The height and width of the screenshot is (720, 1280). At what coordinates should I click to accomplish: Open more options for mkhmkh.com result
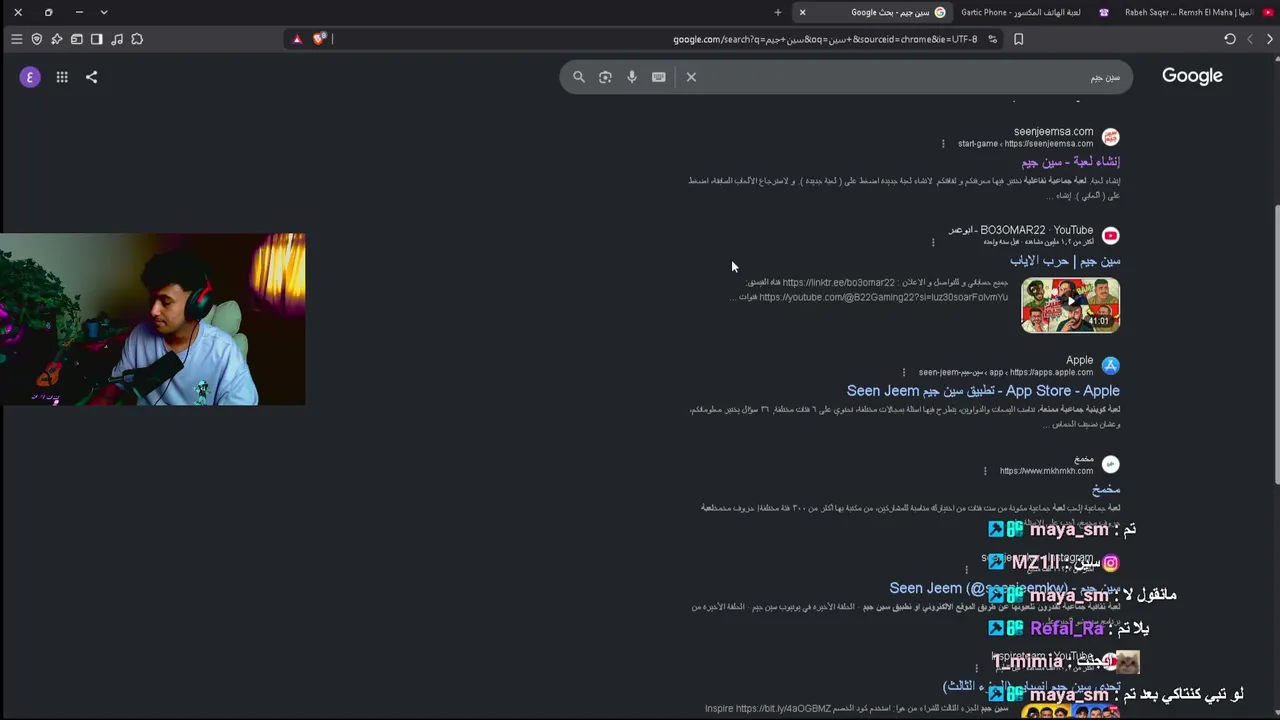coord(985,471)
